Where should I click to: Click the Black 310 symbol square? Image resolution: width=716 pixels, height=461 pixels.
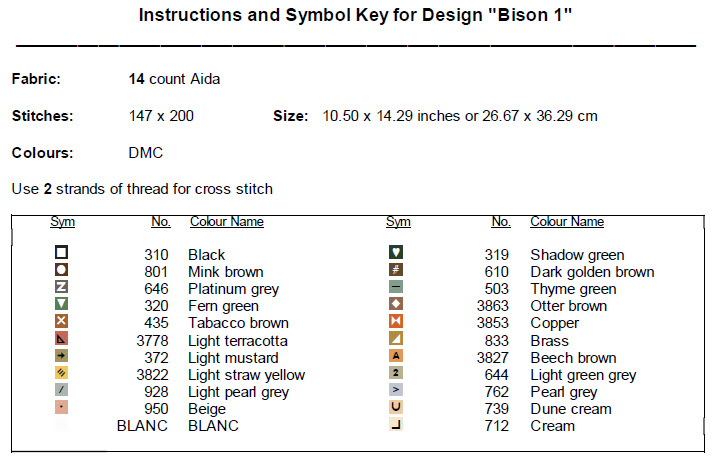61,254
